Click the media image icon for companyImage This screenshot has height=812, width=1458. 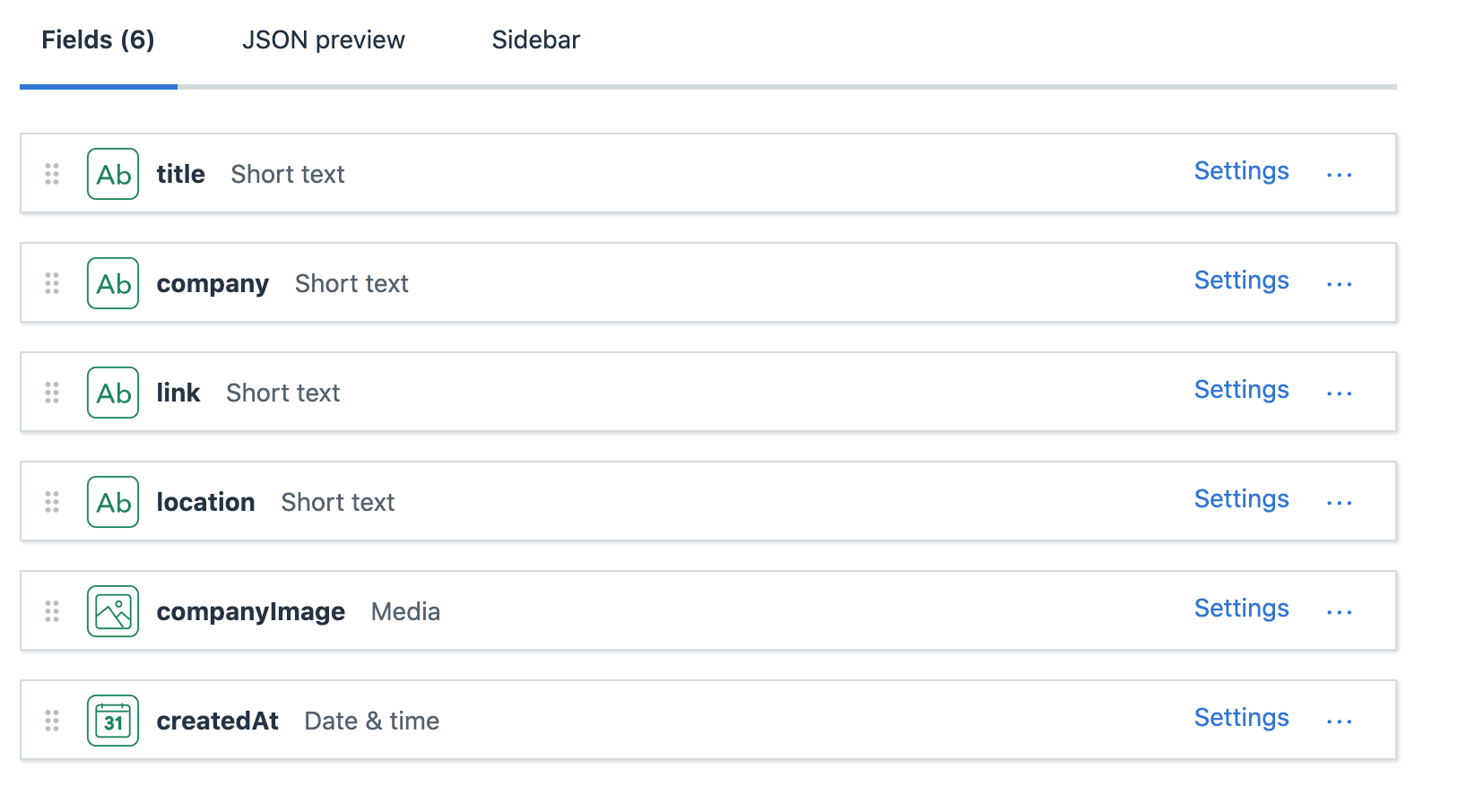[113, 611]
